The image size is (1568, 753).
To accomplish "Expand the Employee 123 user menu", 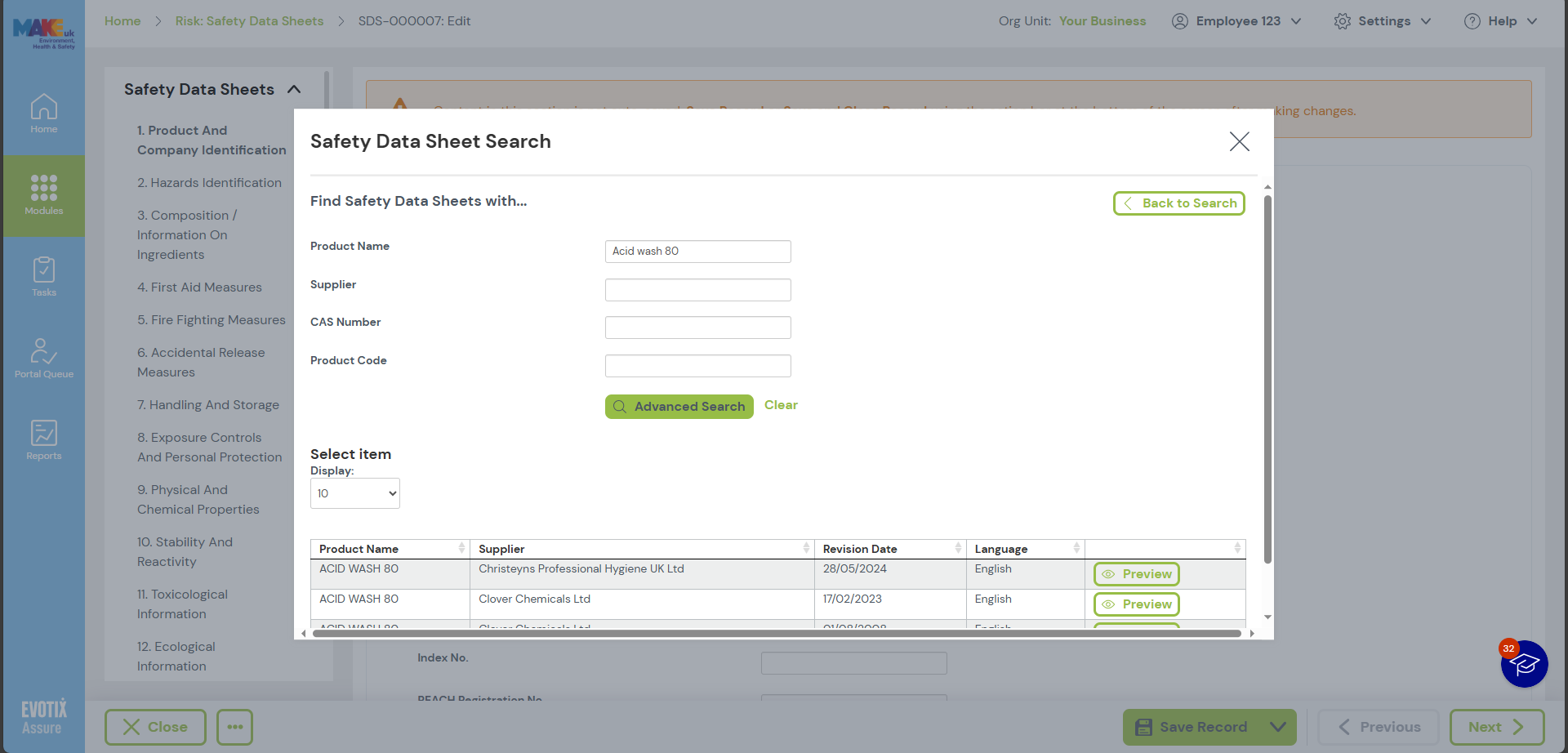I will click(1236, 21).
